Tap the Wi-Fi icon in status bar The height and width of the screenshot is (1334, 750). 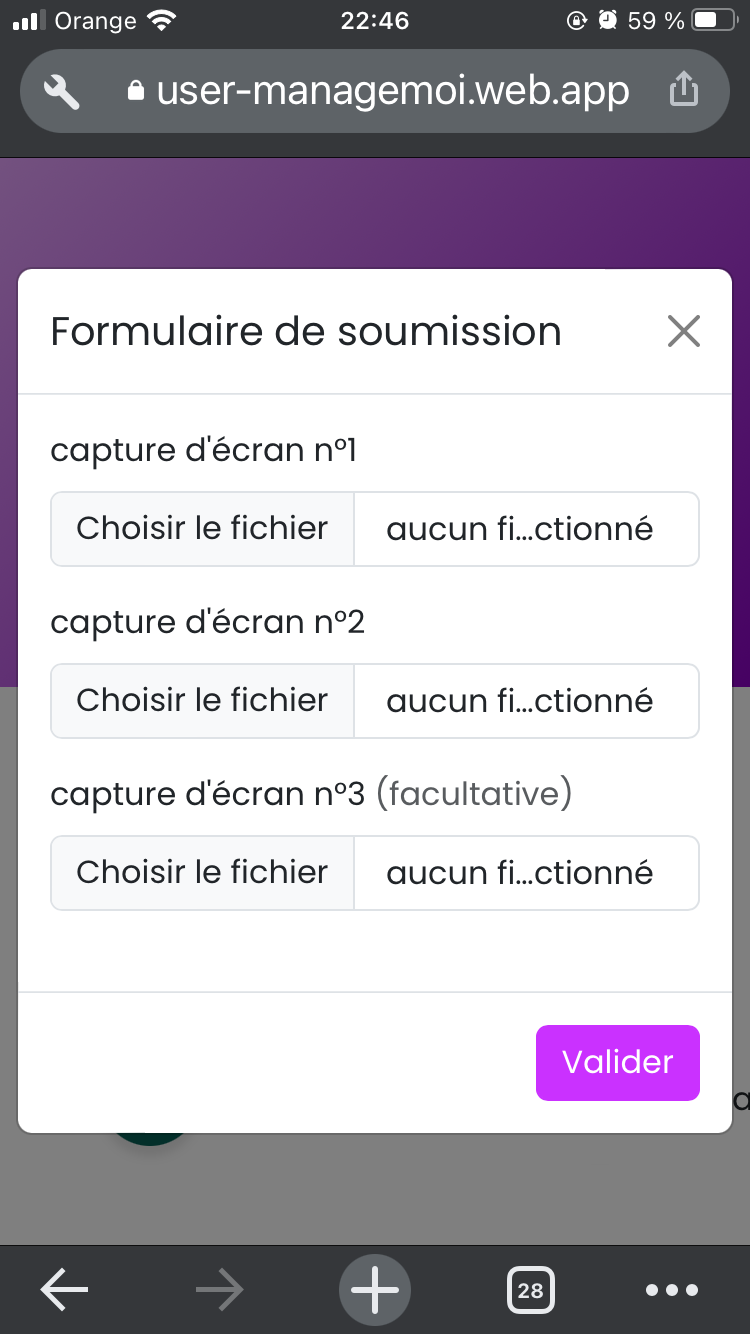pos(160,20)
